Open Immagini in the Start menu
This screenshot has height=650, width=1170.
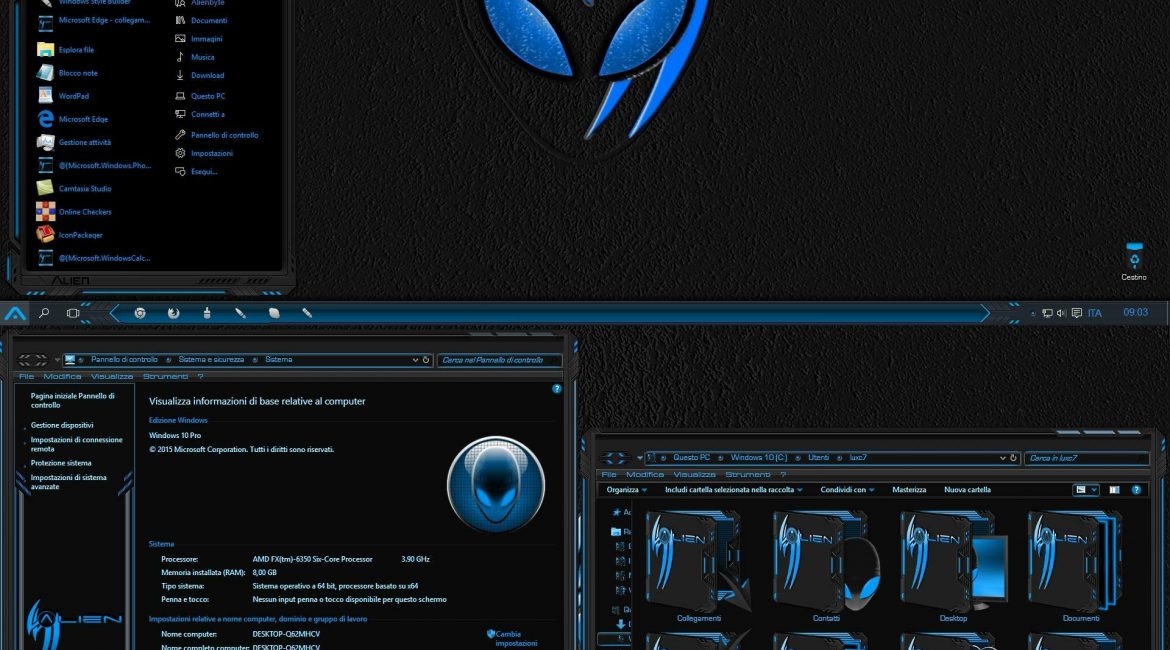click(198, 39)
